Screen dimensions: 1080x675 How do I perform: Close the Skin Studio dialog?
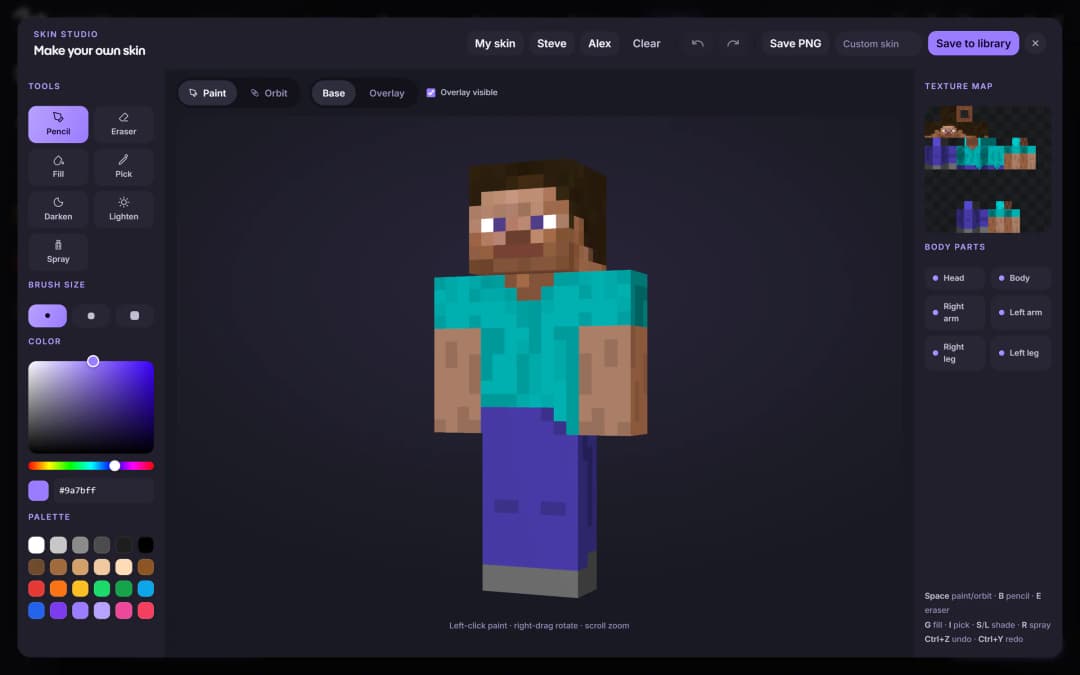point(1035,43)
